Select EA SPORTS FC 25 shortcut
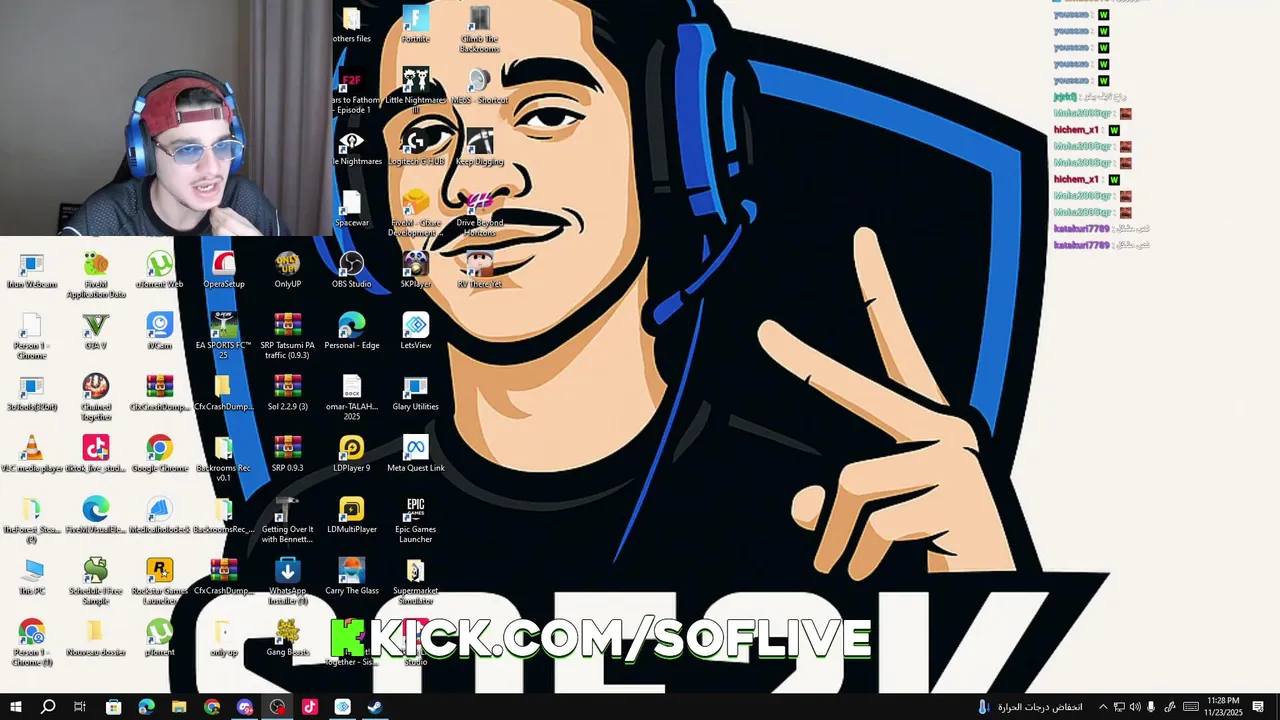The height and width of the screenshot is (720, 1280). [224, 336]
